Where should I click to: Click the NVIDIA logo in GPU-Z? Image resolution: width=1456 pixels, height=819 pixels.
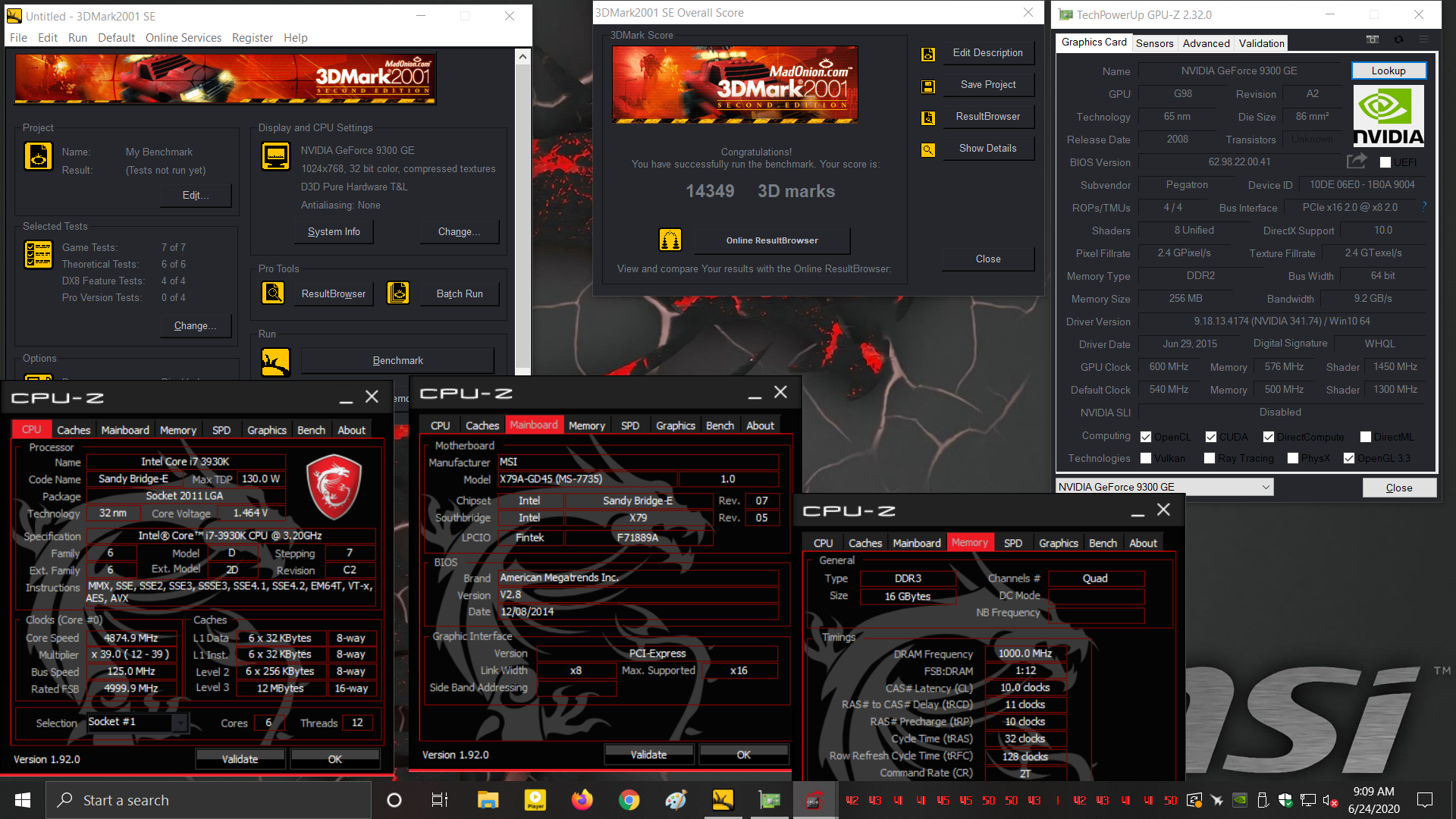[x=1388, y=115]
